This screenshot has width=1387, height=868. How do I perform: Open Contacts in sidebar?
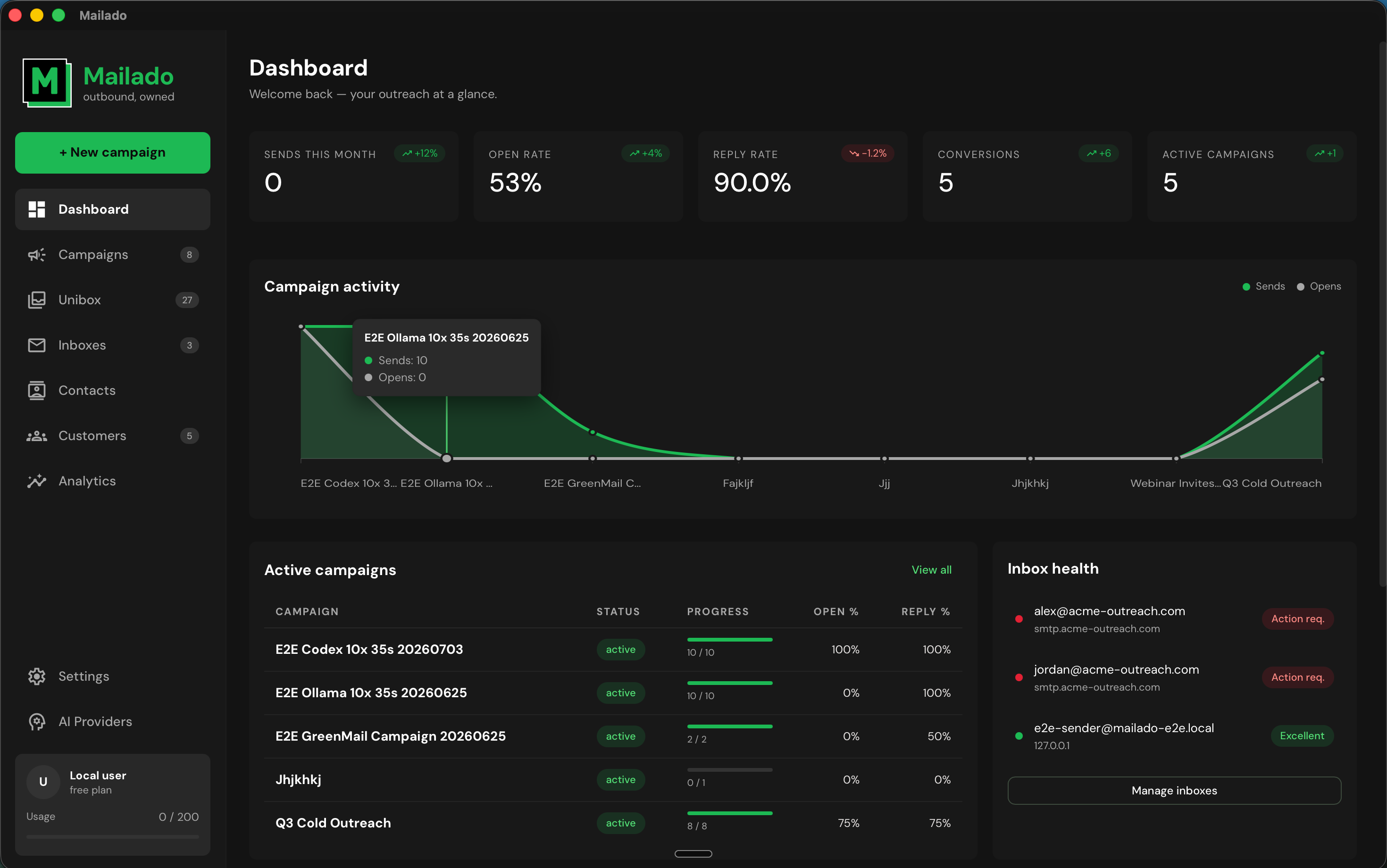click(x=113, y=391)
